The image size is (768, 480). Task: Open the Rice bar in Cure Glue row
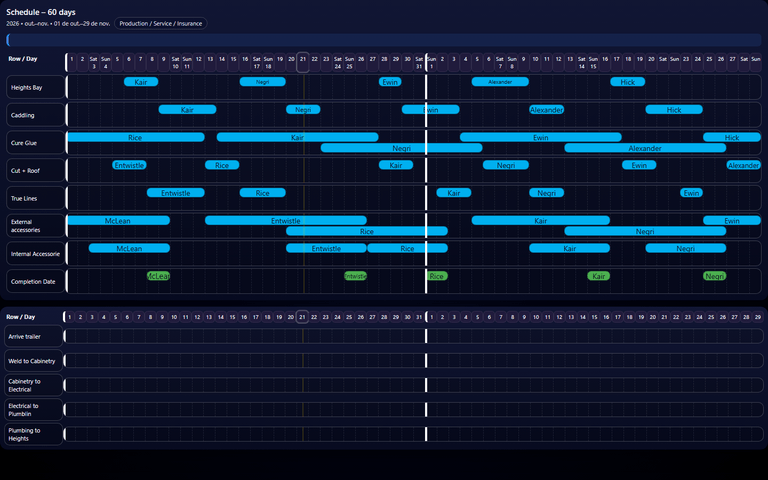pos(136,138)
